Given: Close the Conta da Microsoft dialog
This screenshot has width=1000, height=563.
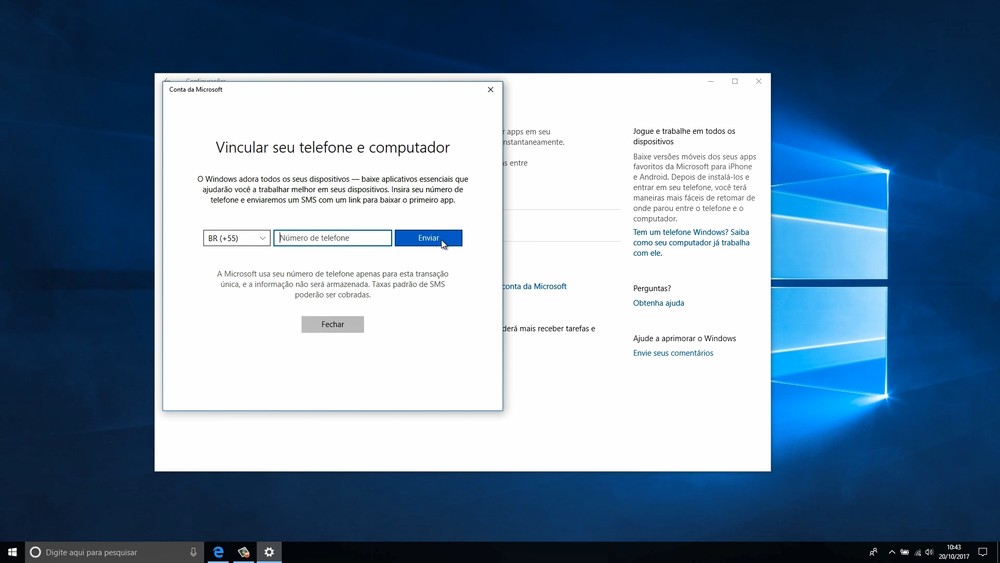Looking at the screenshot, I should click(490, 89).
